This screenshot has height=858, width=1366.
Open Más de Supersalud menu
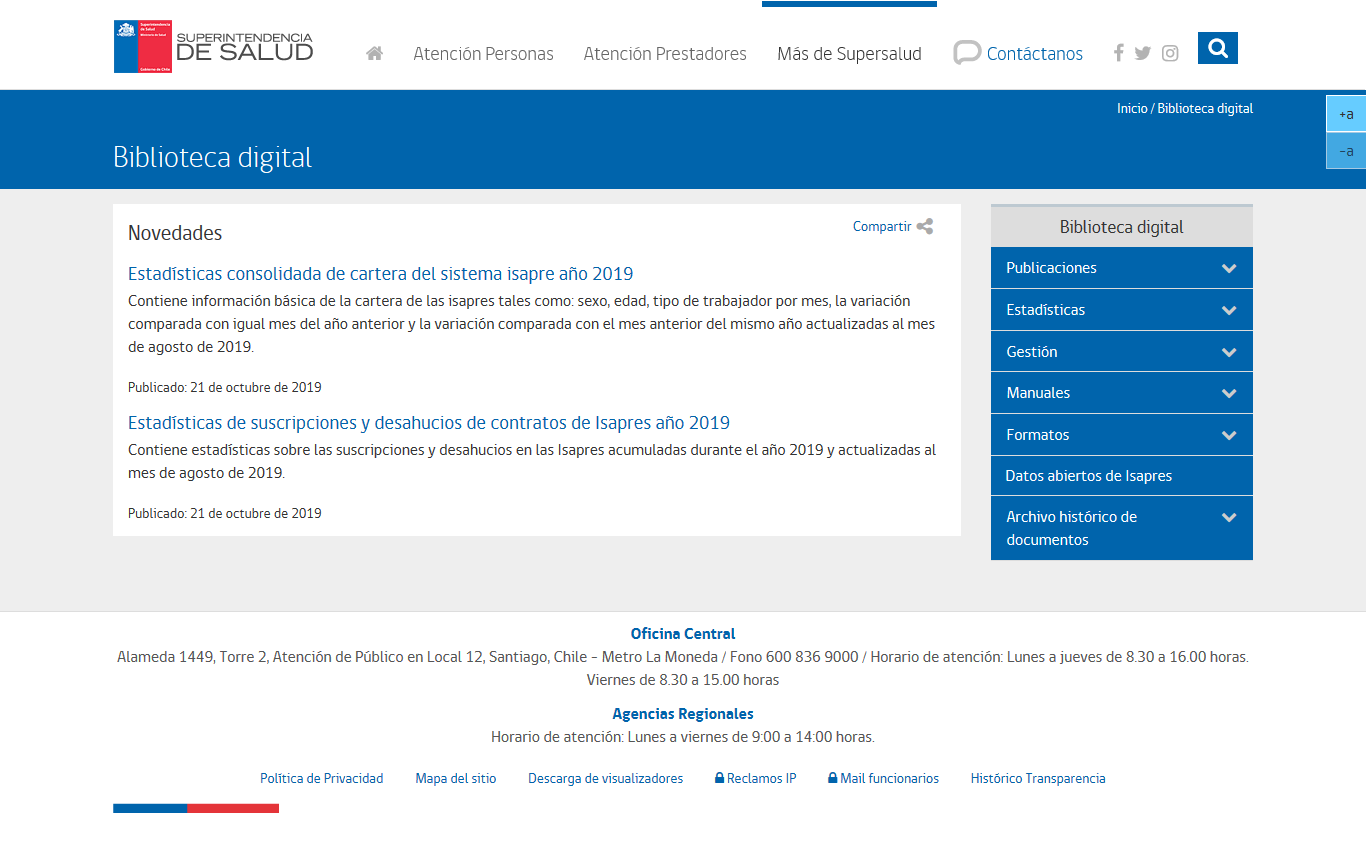pyautogui.click(x=849, y=54)
